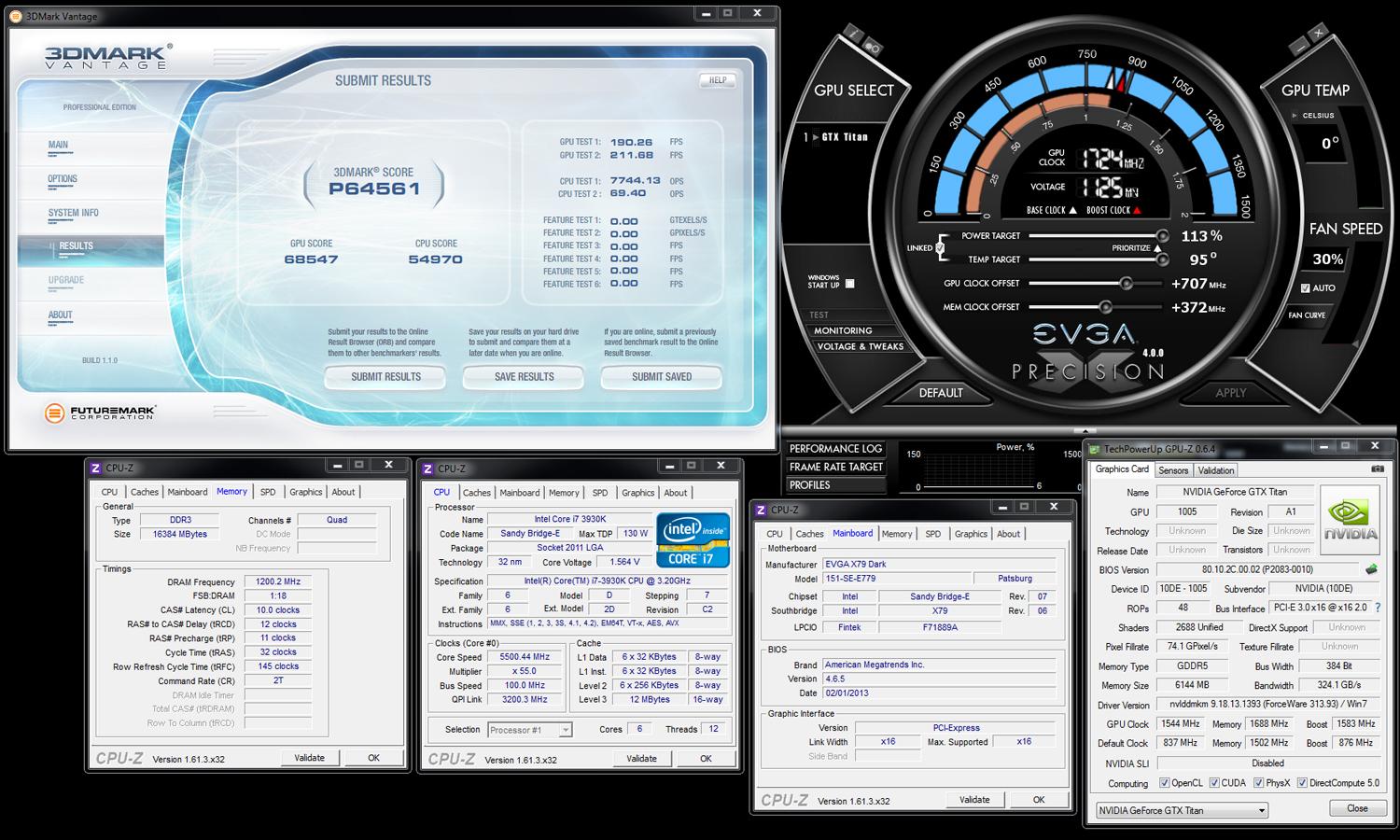The height and width of the screenshot is (840, 1400).
Task: Open Help in 3DMark Vantage
Action: pyautogui.click(x=718, y=80)
